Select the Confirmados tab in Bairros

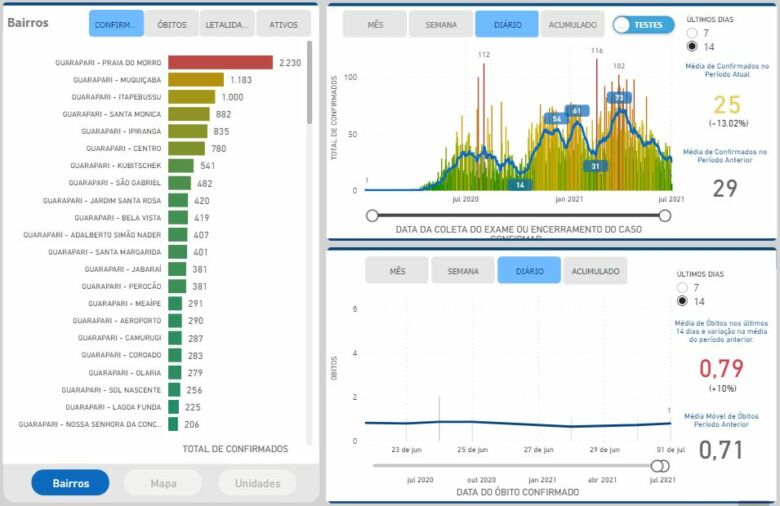[x=116, y=23]
